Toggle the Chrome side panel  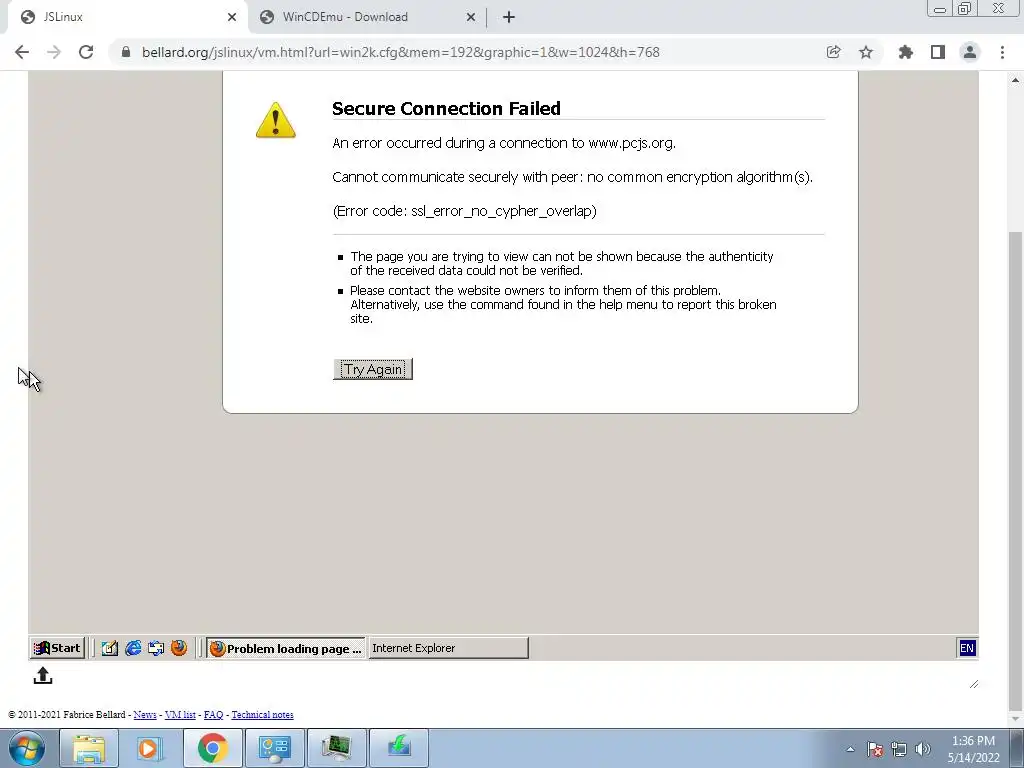point(938,52)
